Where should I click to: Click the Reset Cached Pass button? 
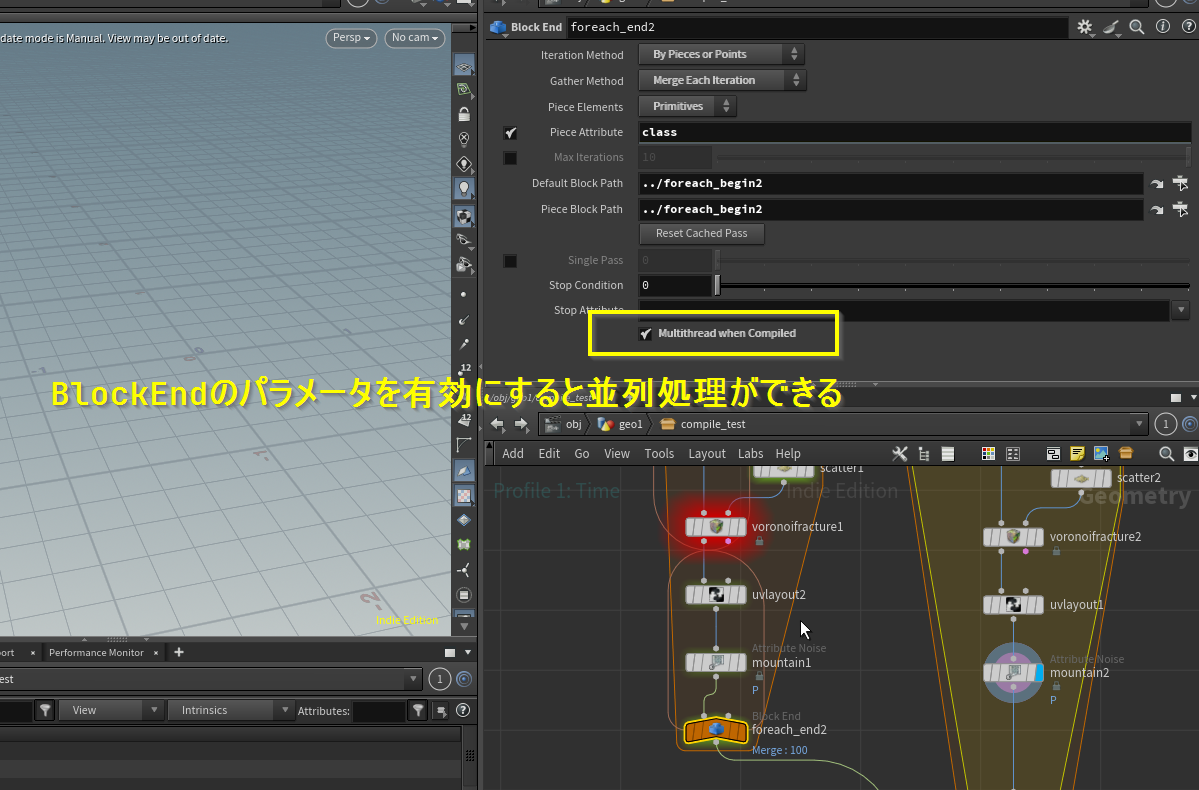701,233
